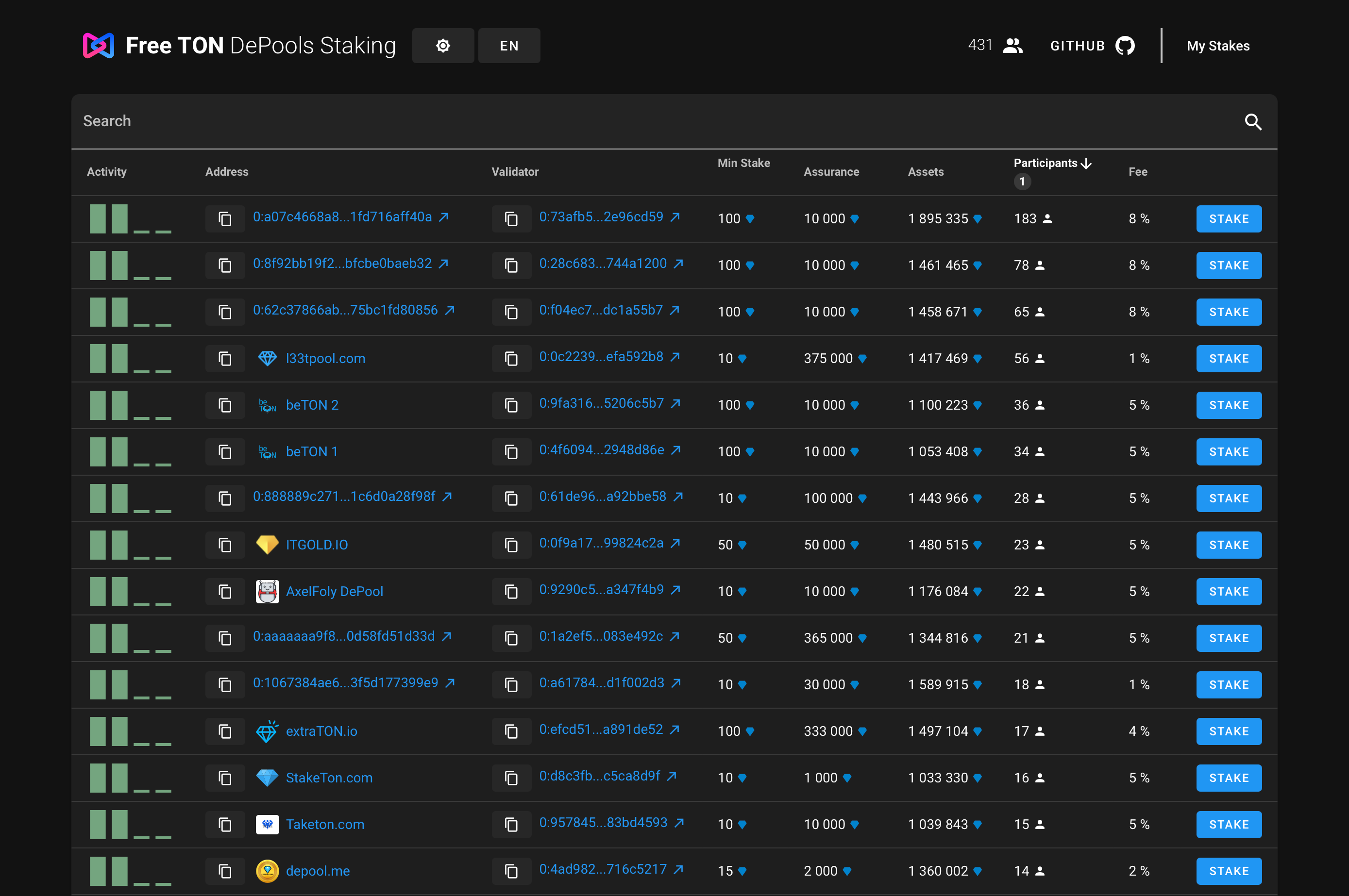Click the search magnifier icon
Viewport: 1349px width, 896px height.
tap(1253, 122)
